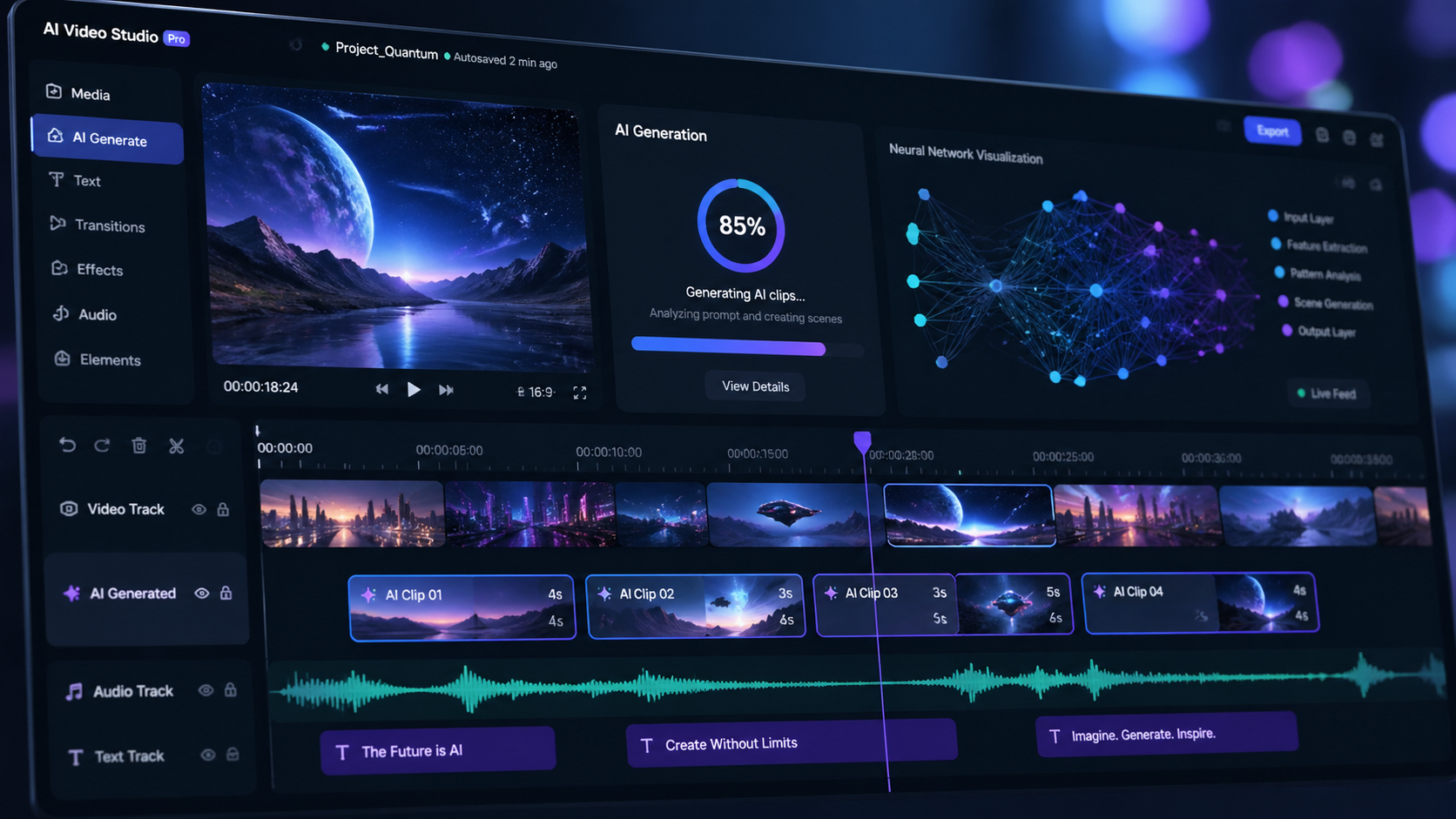The width and height of the screenshot is (1456, 819).
Task: Open the Project_Quantum project name
Action: coord(386,51)
